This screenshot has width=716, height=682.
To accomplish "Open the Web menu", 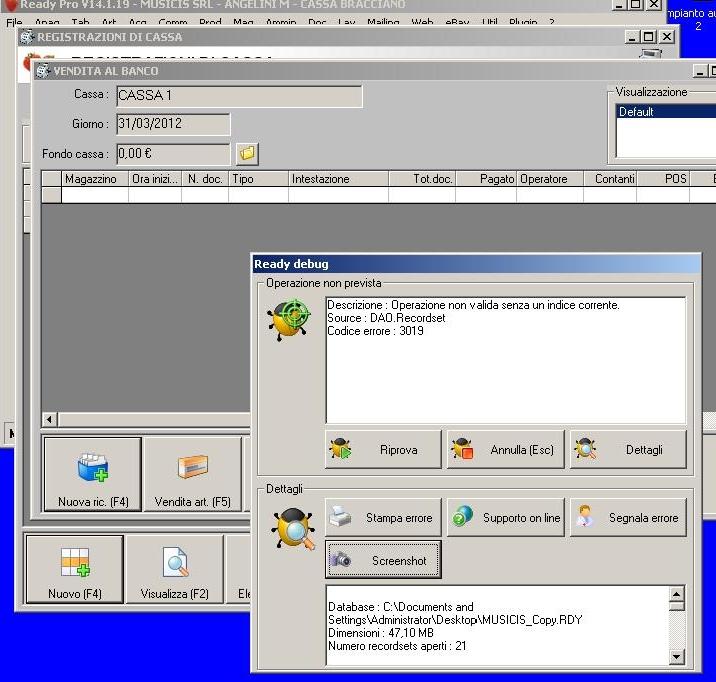I will pyautogui.click(x=422, y=22).
